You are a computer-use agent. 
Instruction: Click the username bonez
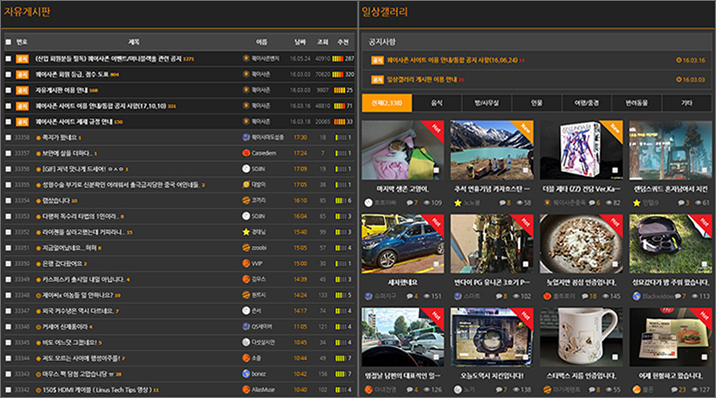click(x=258, y=374)
